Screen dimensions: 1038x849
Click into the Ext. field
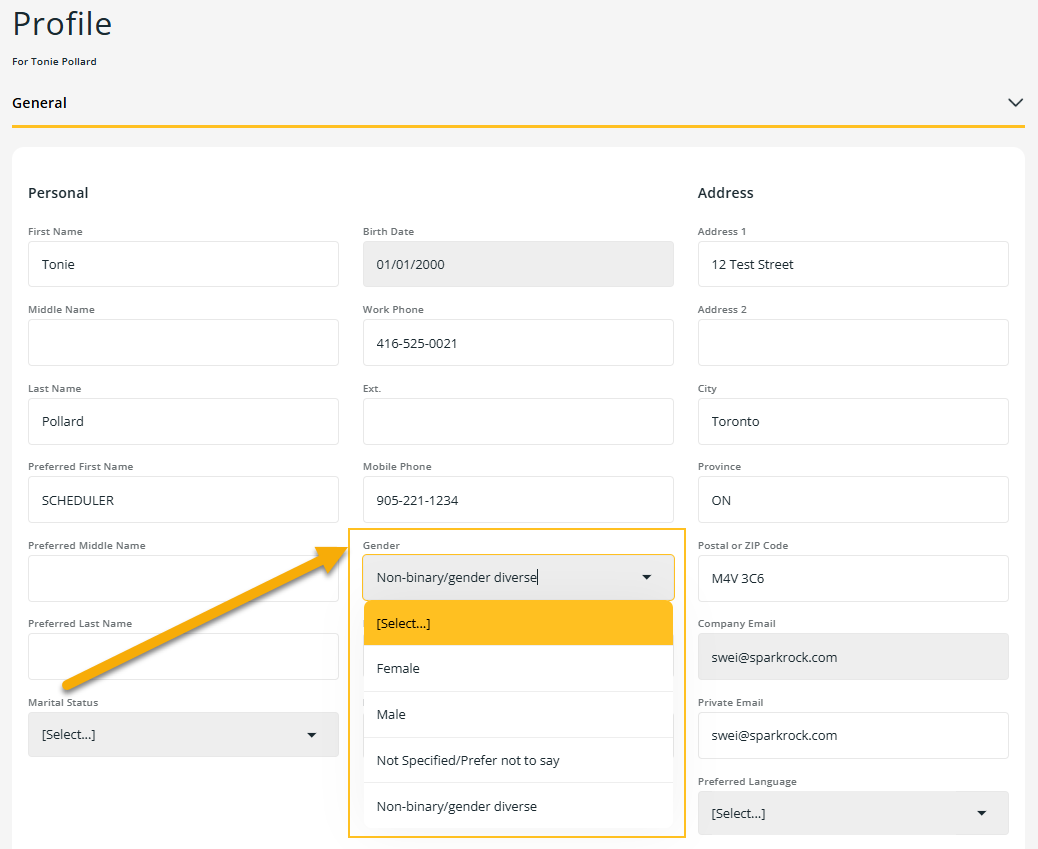click(x=518, y=421)
